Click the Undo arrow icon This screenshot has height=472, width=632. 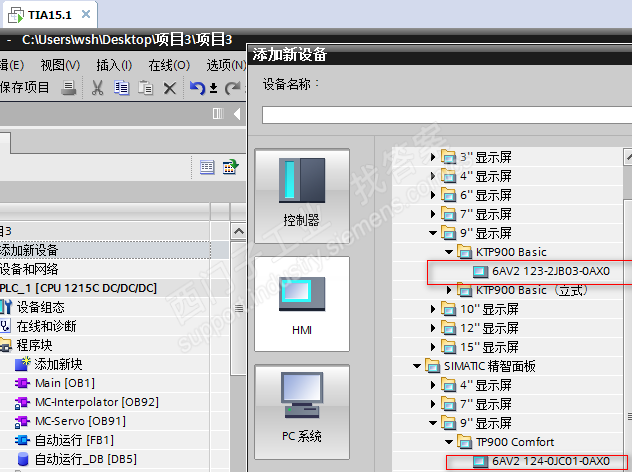click(198, 88)
